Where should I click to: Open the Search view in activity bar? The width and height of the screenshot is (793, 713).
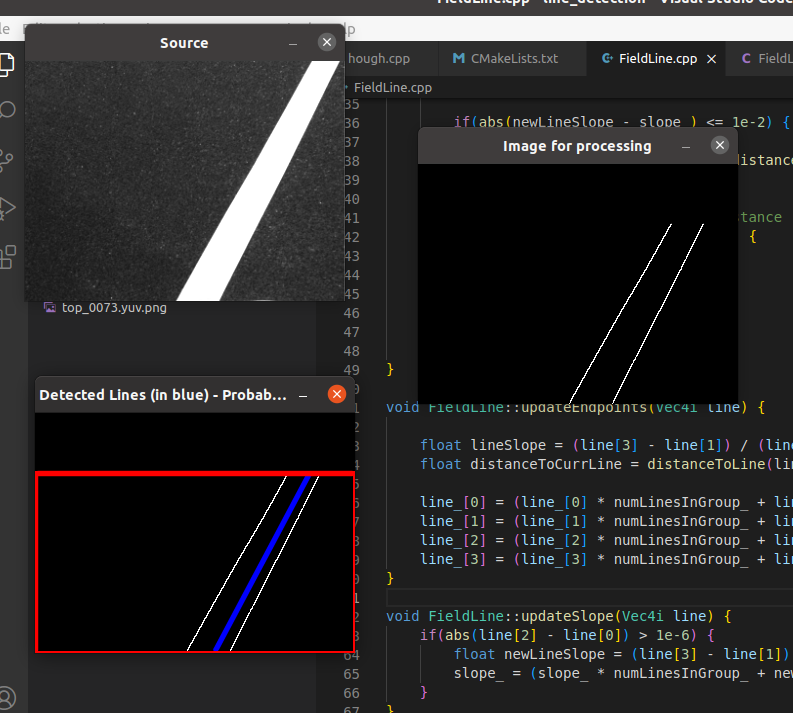click(8, 110)
